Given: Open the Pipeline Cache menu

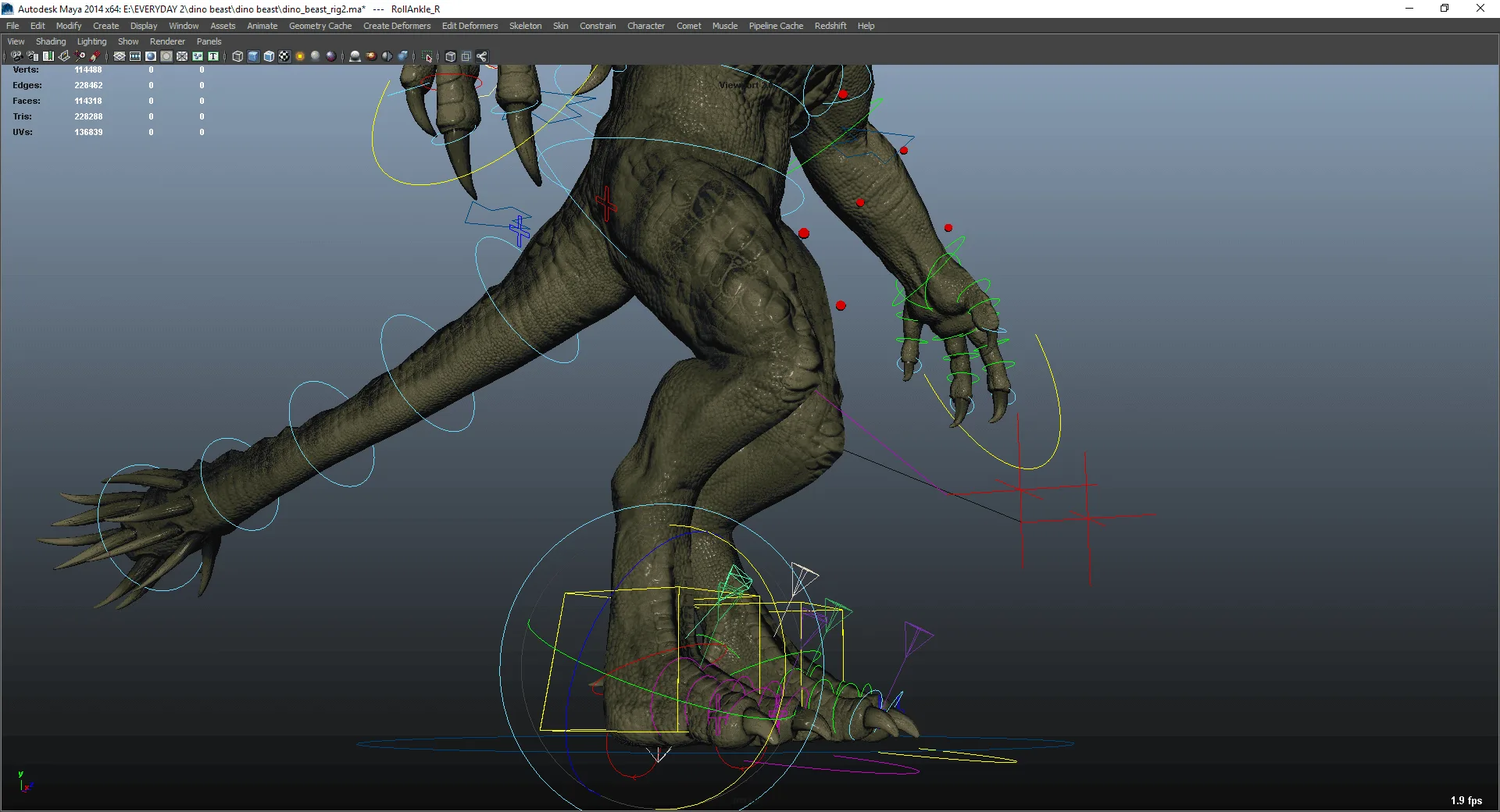Looking at the screenshot, I should [776, 26].
